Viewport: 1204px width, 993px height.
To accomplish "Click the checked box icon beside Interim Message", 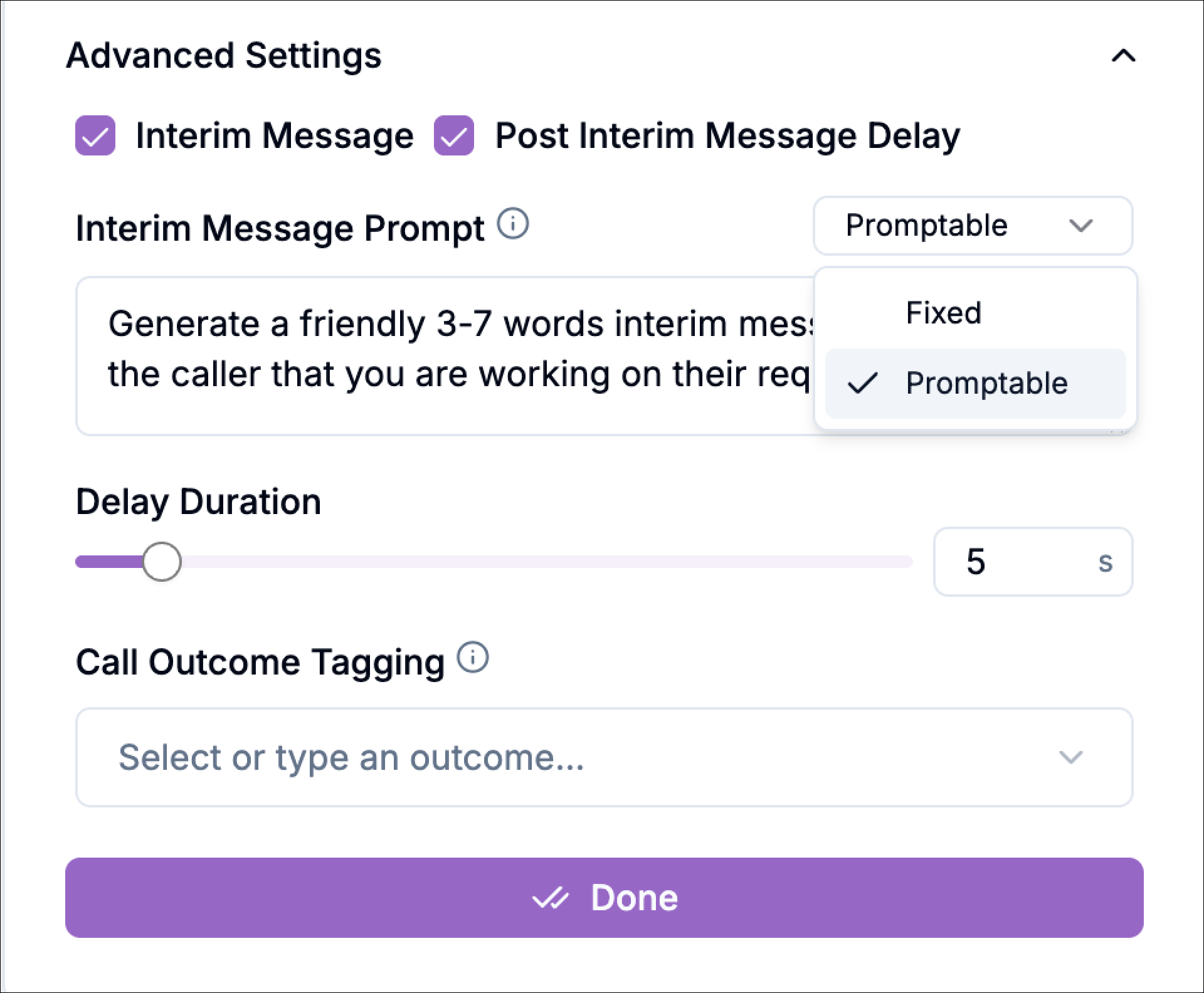I will point(95,135).
